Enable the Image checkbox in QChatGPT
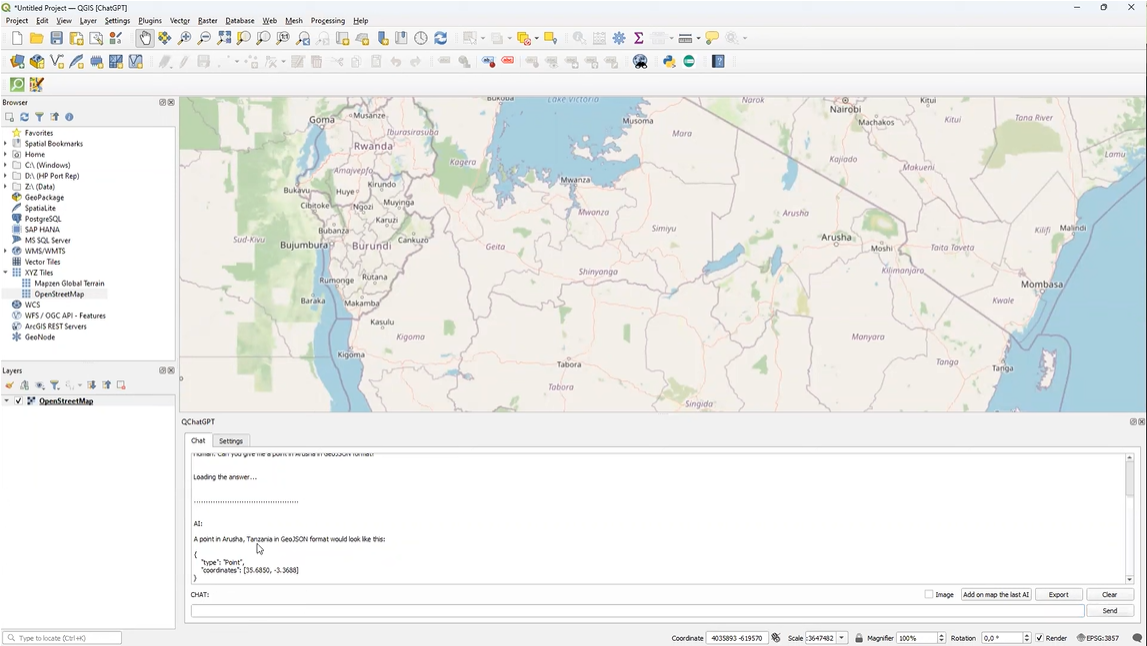 [929, 594]
